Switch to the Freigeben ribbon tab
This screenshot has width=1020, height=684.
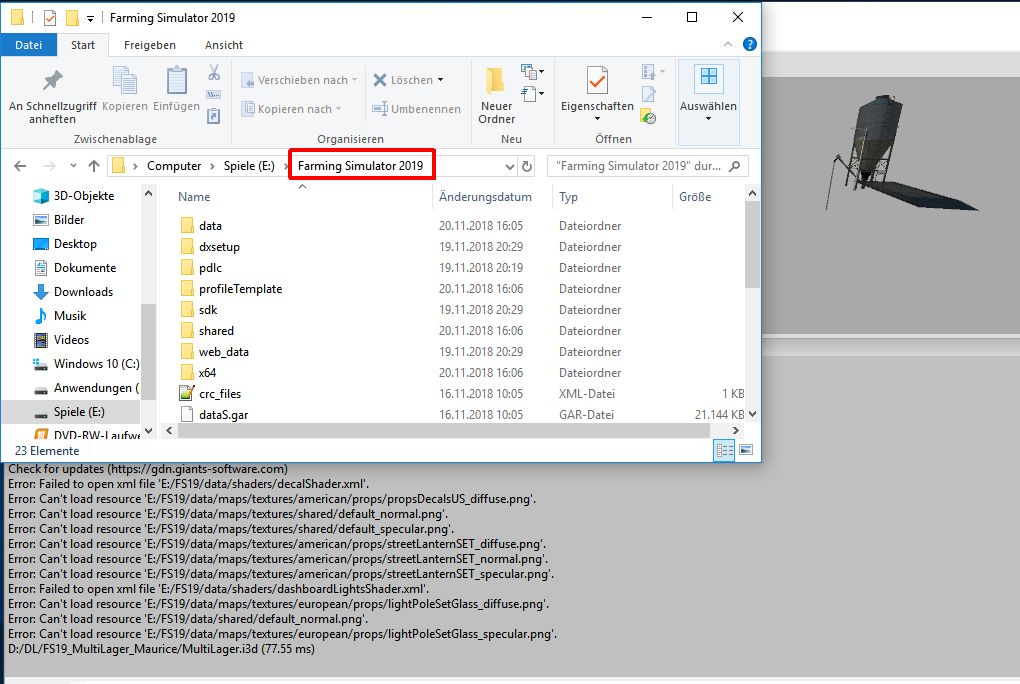150,45
